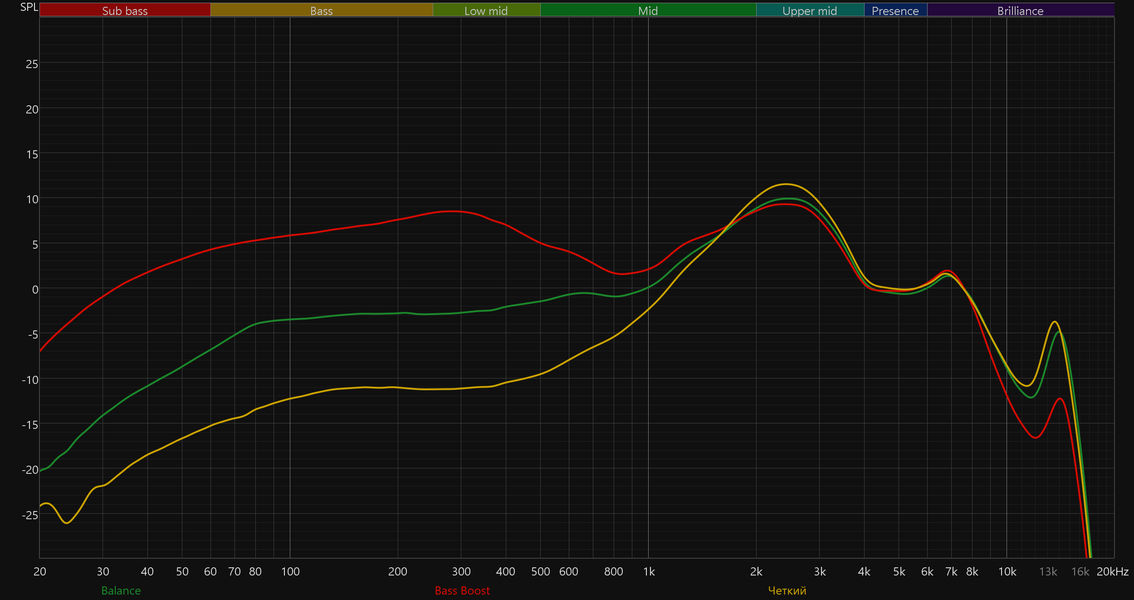
Task: Click the 500 frequency axis label
Action: tap(540, 572)
